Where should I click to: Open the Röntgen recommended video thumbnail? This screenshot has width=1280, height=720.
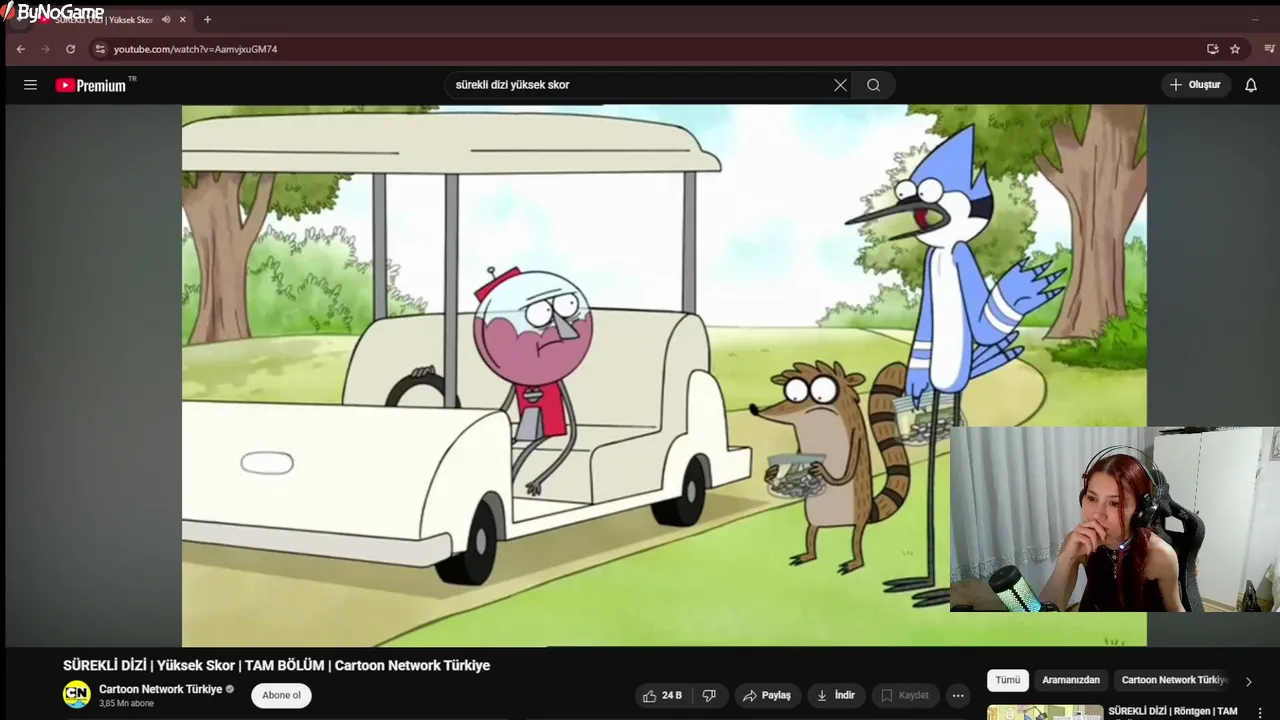1045,712
